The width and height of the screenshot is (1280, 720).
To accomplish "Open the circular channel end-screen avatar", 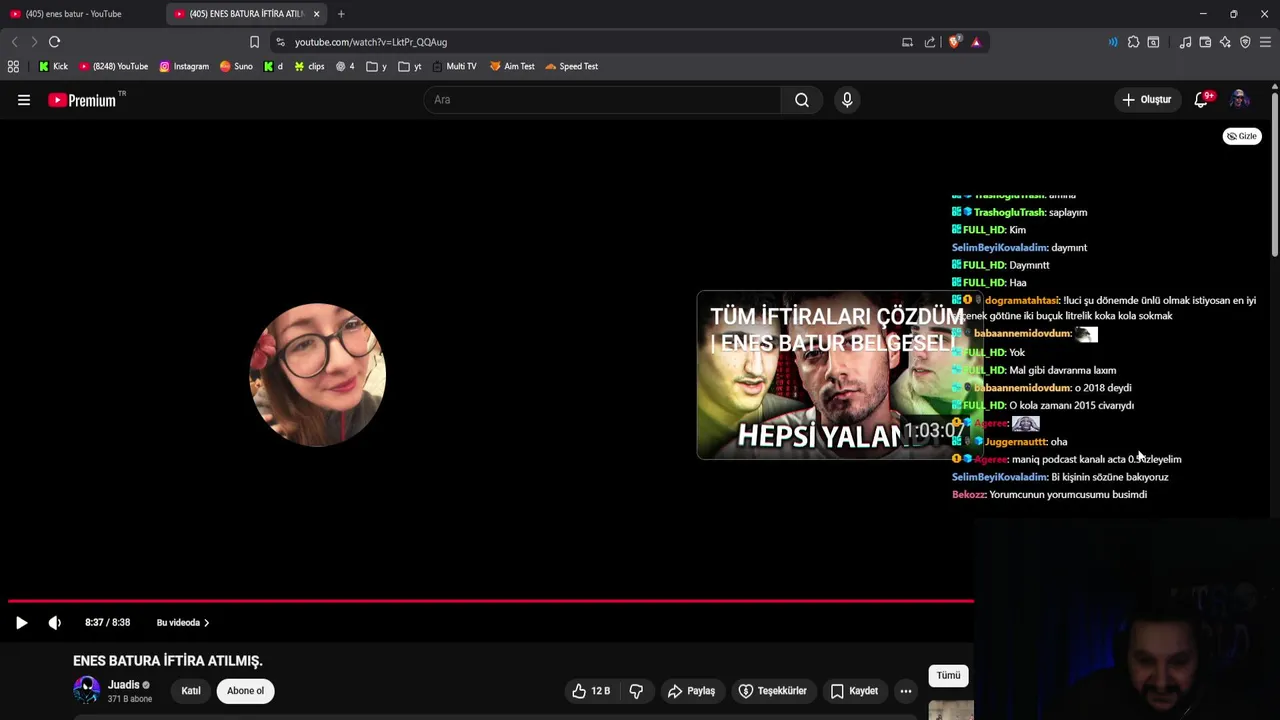I will pos(317,375).
